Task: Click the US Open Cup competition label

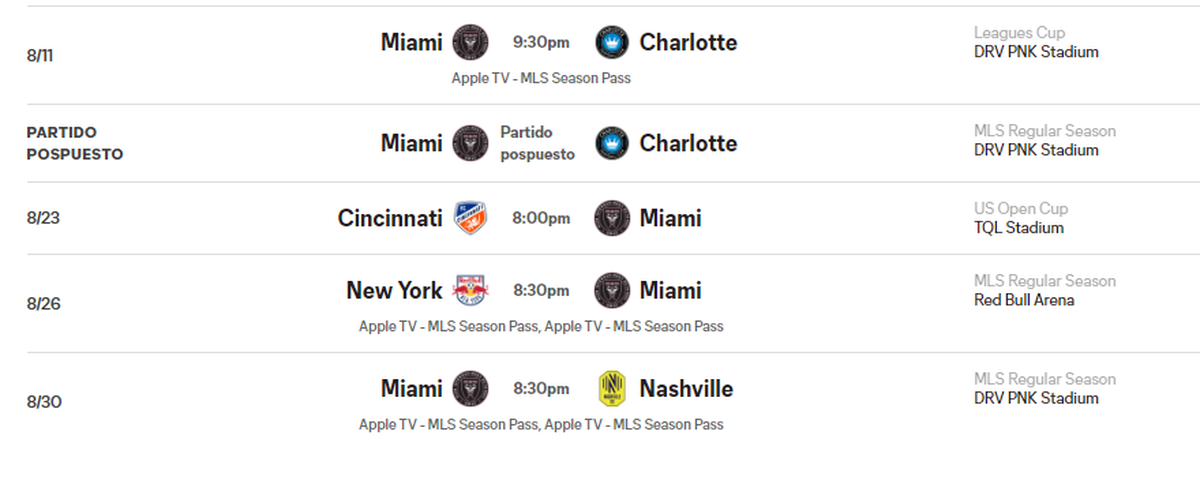Action: [1021, 209]
